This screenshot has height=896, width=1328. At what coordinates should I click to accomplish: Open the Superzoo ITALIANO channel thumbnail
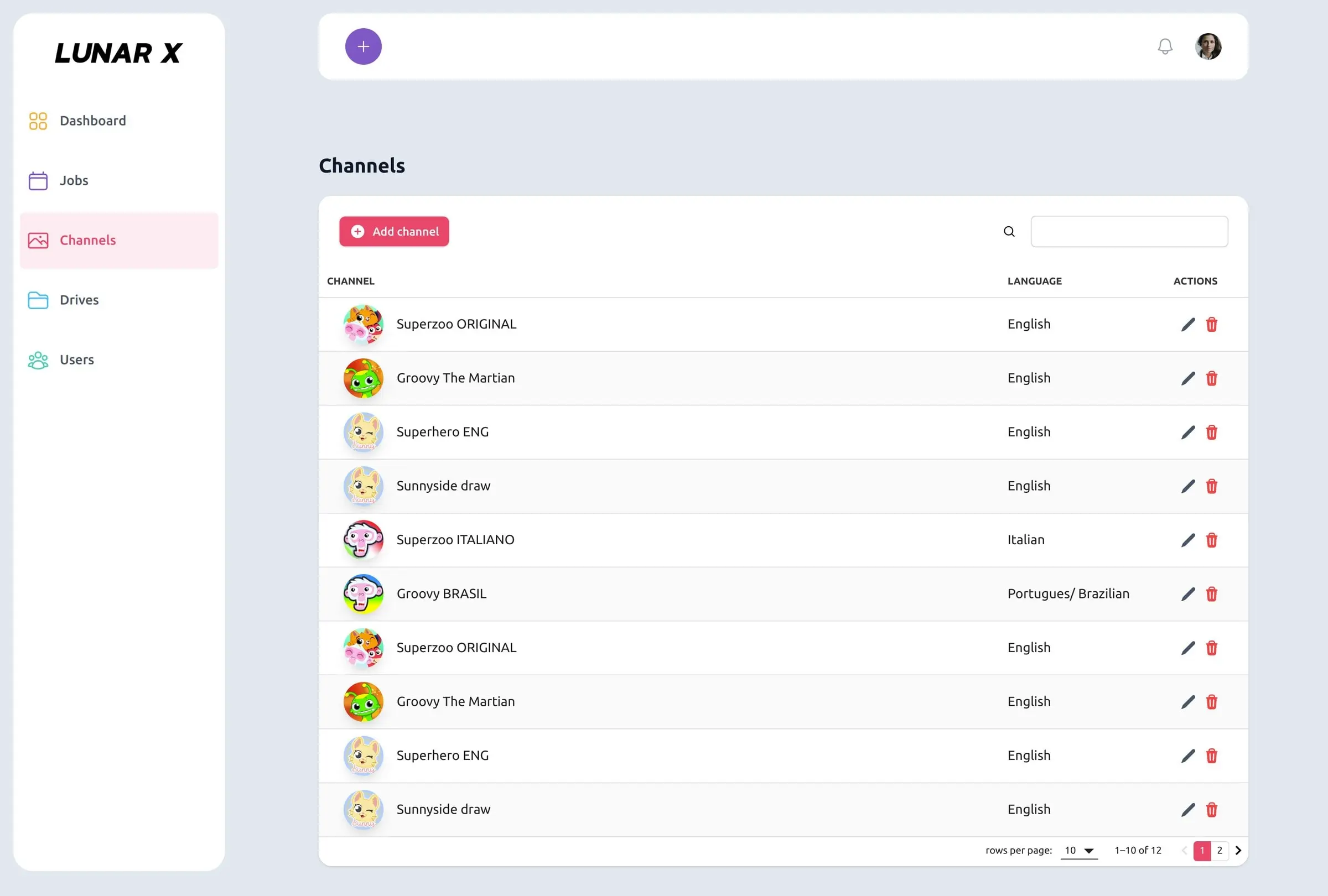pyautogui.click(x=363, y=540)
